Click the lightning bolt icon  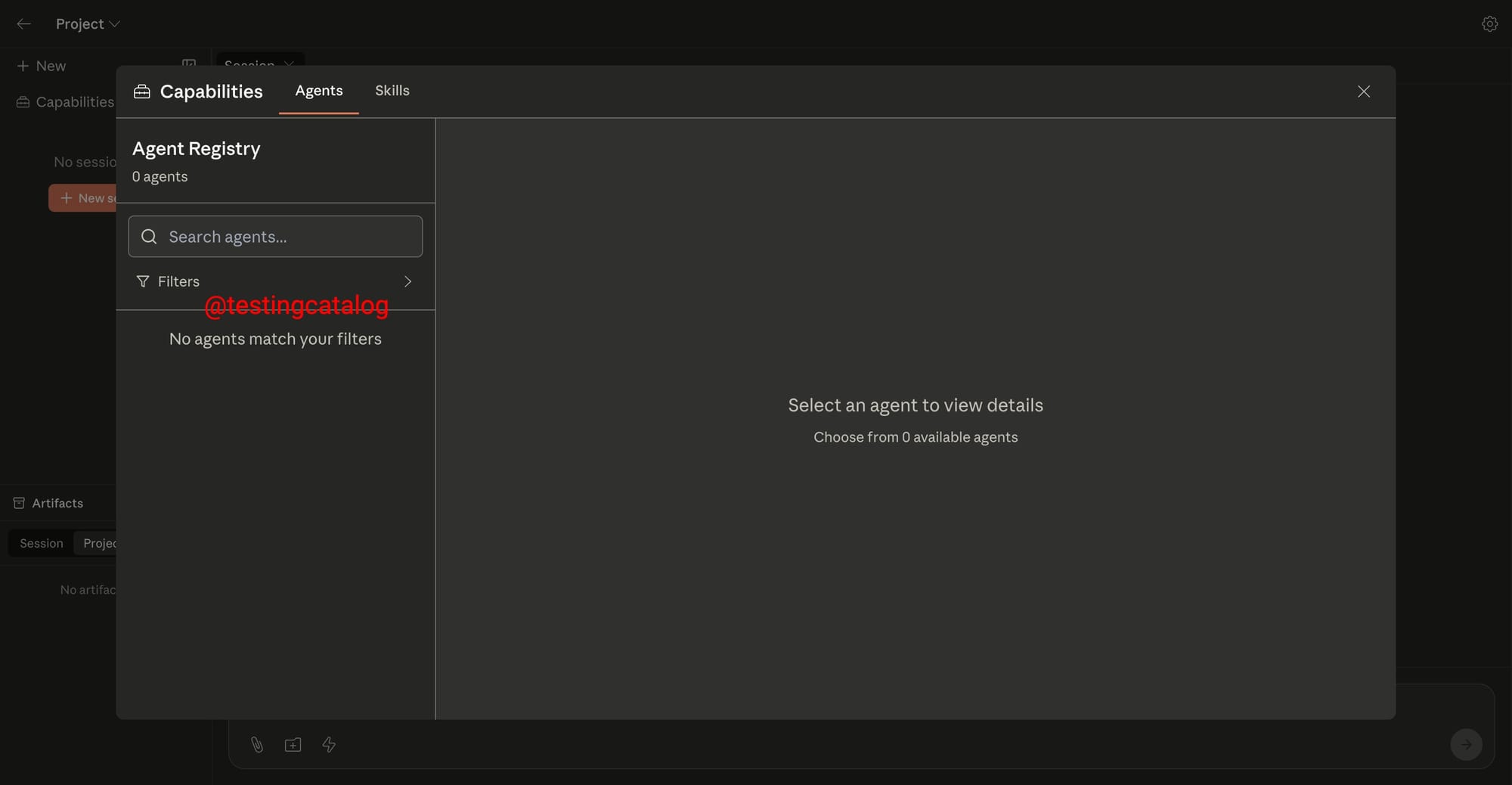pos(329,745)
